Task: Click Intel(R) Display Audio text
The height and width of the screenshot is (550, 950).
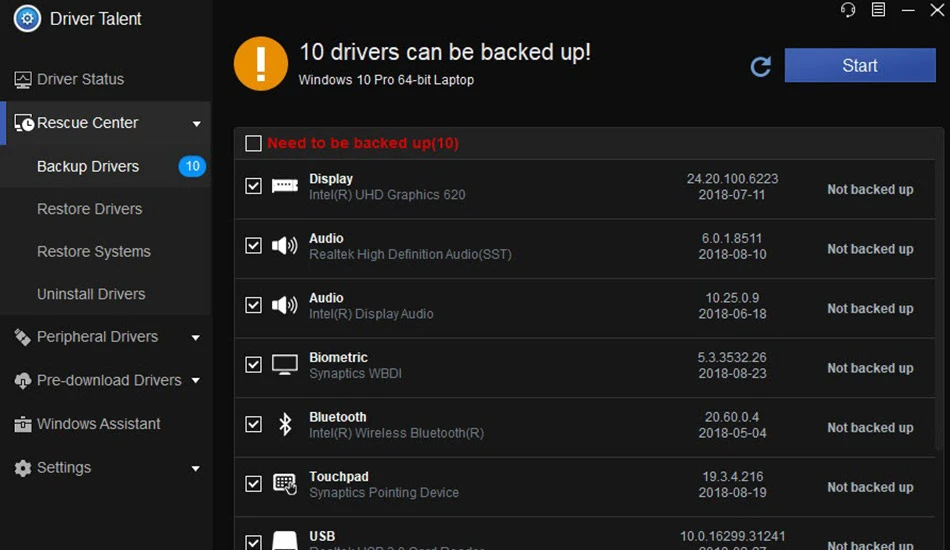Action: (x=371, y=314)
